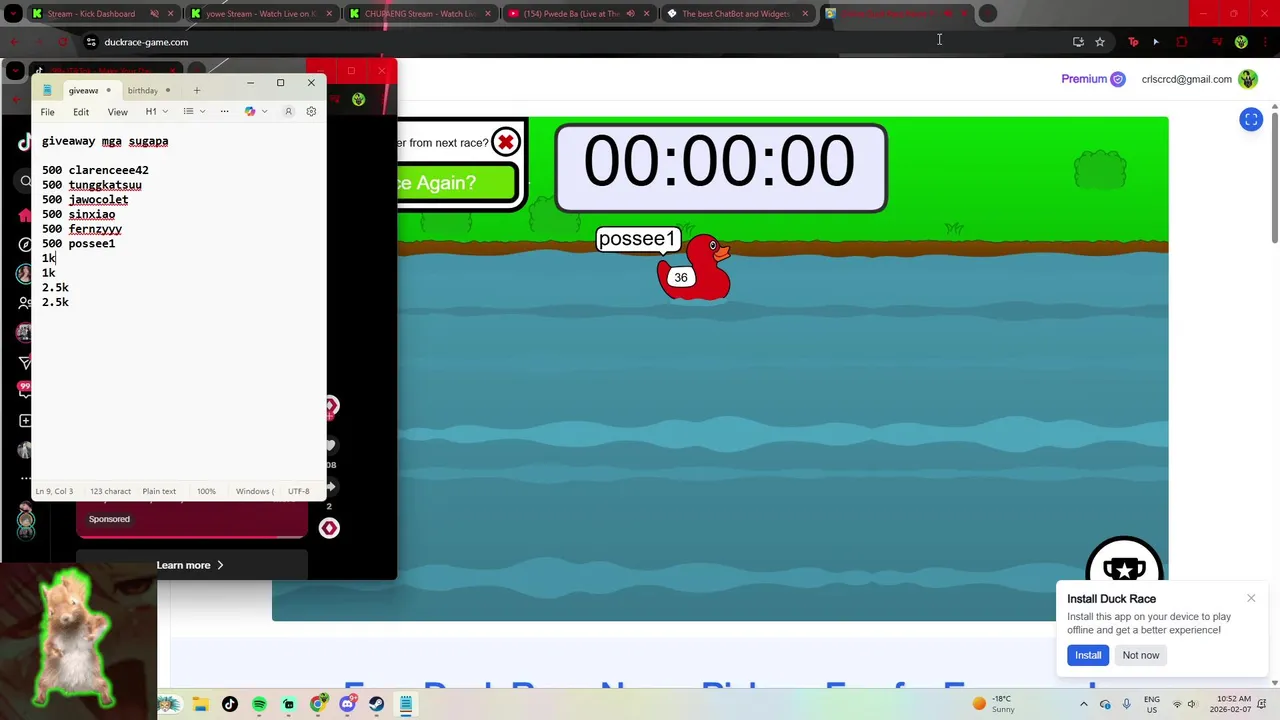This screenshot has width=1280, height=720.
Task: Choose Not now in install popup
Action: tap(1140, 655)
